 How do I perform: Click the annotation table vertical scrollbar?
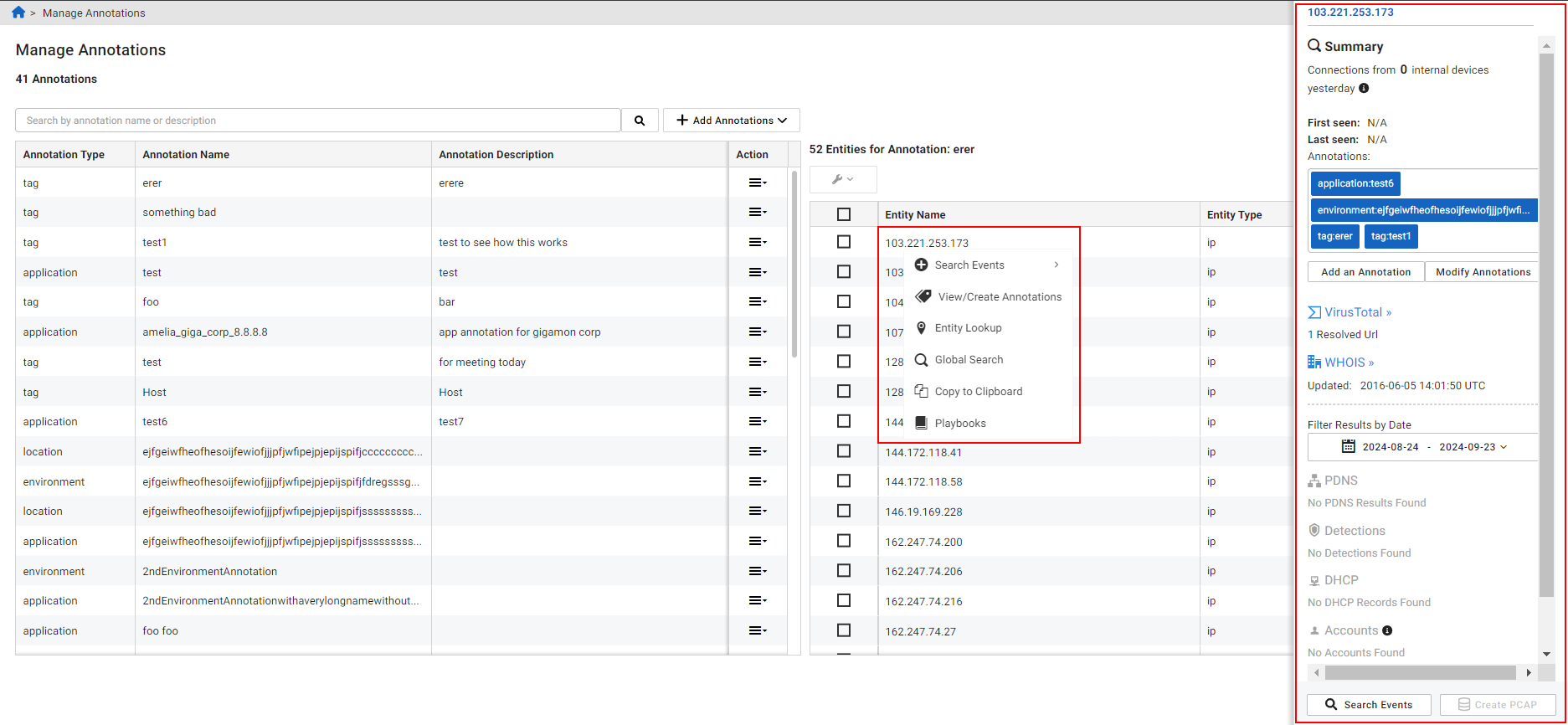click(x=794, y=264)
